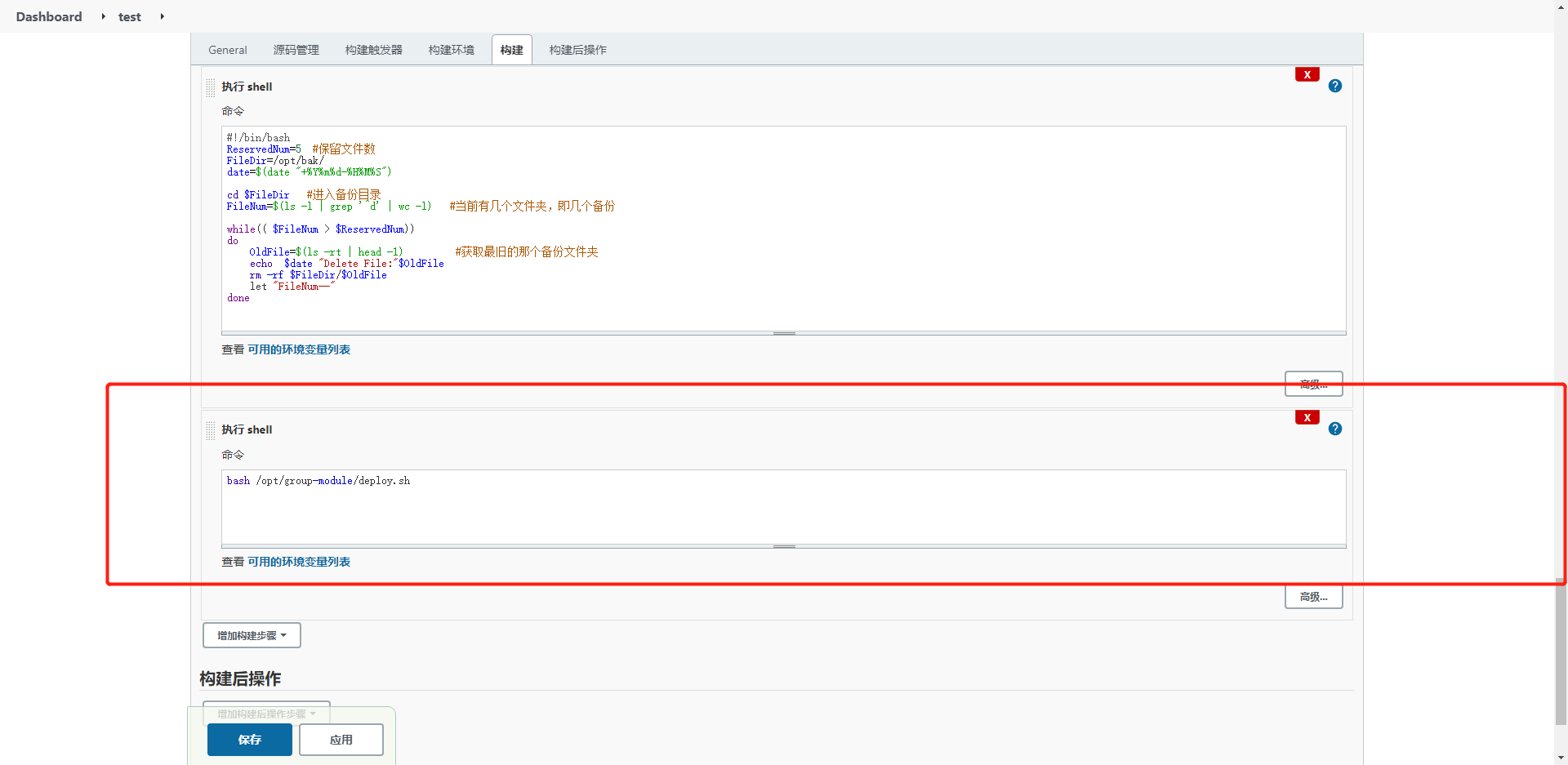The width and height of the screenshot is (1568, 765).
Task: Click the 应用 button
Action: [x=341, y=740]
